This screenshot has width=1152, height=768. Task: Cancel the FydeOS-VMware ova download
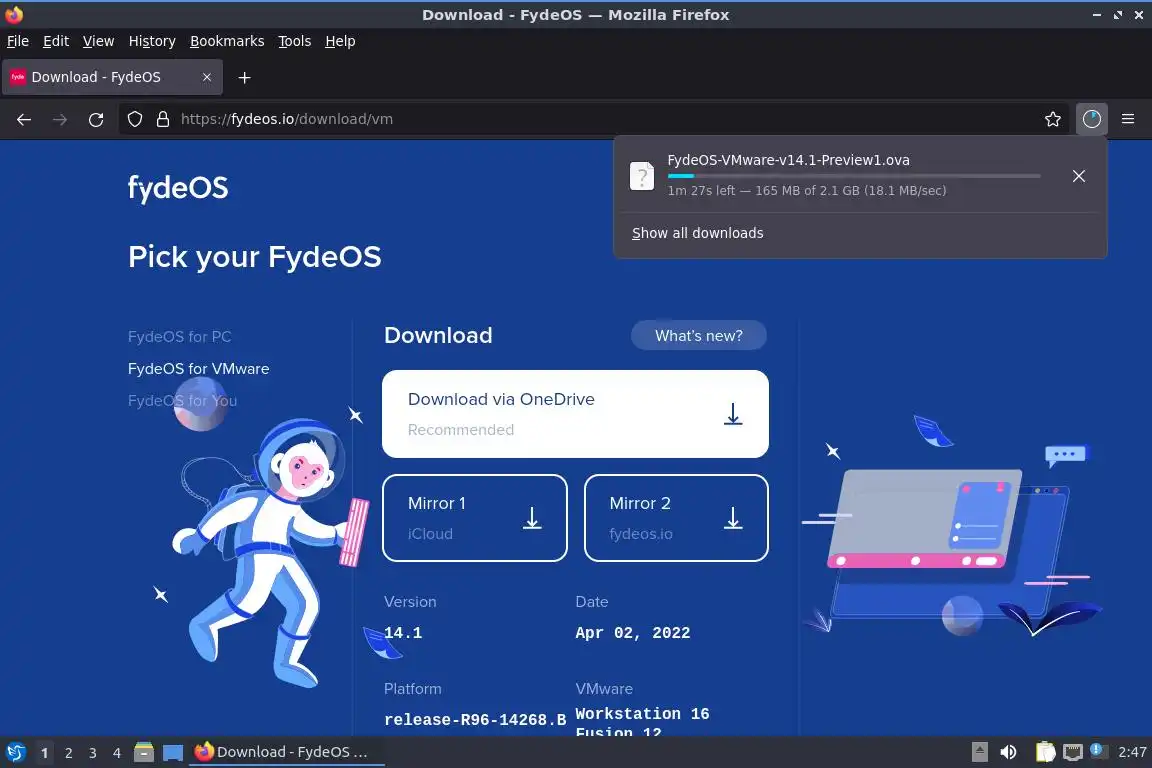point(1079,176)
